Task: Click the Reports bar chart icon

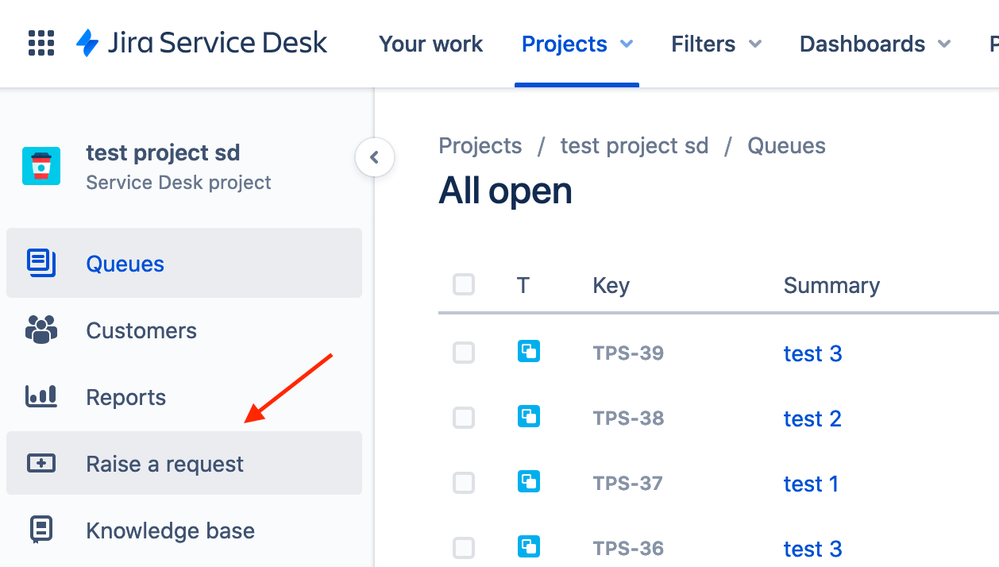Action: click(41, 396)
